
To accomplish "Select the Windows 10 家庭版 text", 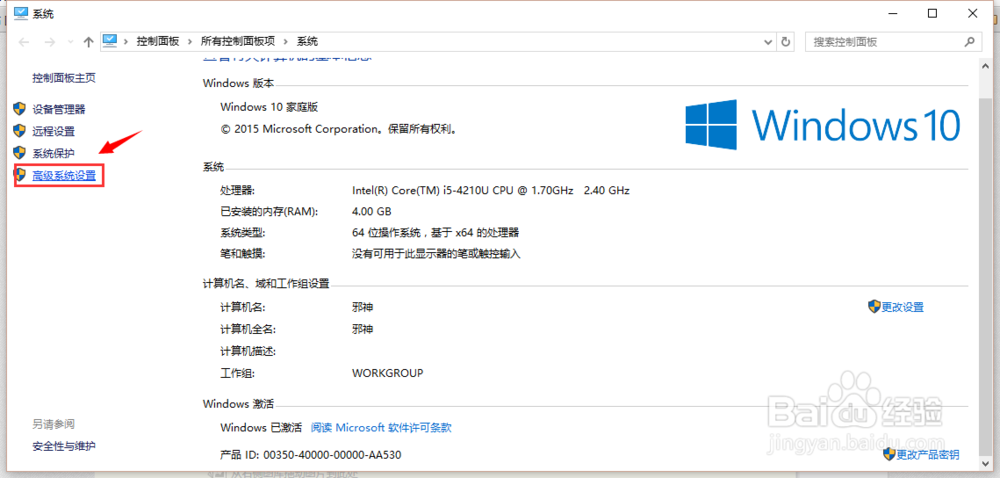I will tap(269, 107).
